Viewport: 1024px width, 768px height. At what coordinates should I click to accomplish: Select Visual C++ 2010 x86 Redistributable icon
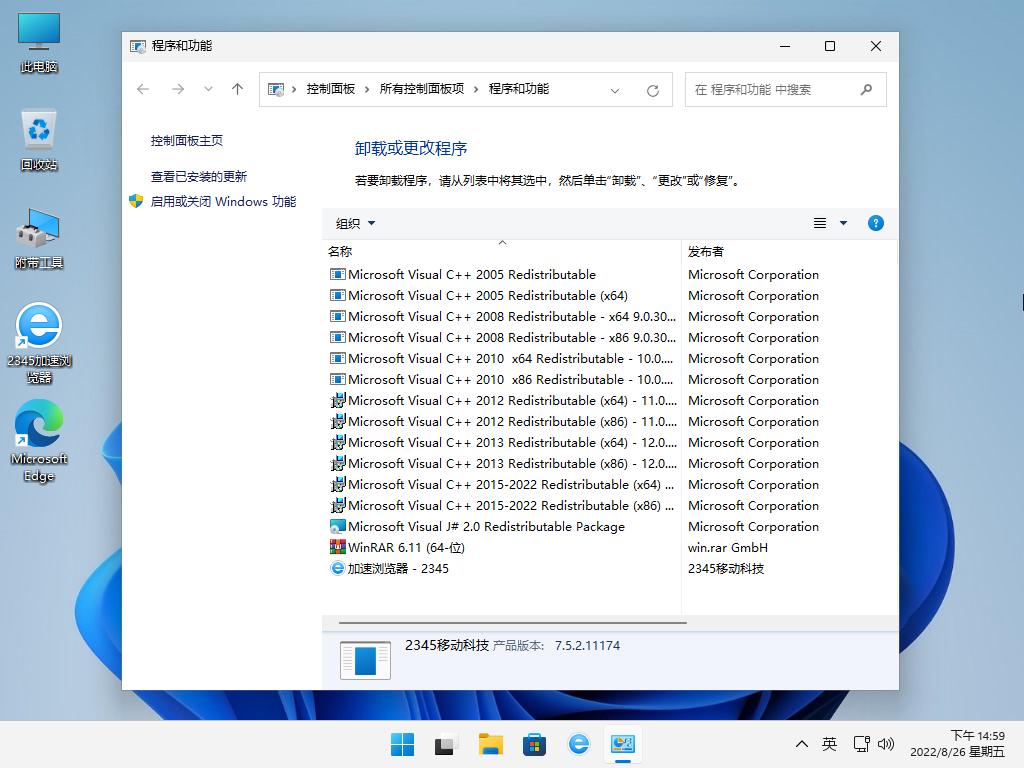338,379
